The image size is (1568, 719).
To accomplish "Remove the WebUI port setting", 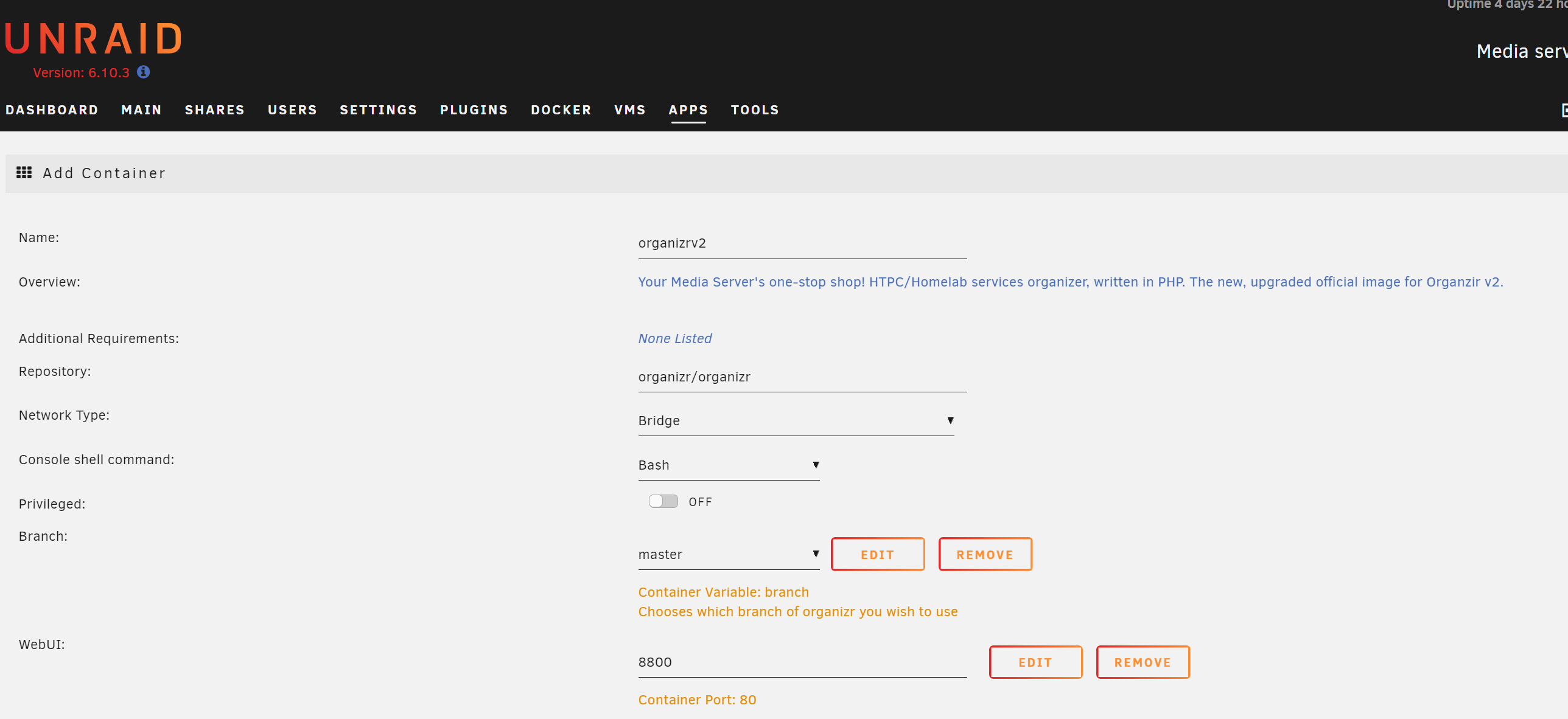I will pos(1143,662).
